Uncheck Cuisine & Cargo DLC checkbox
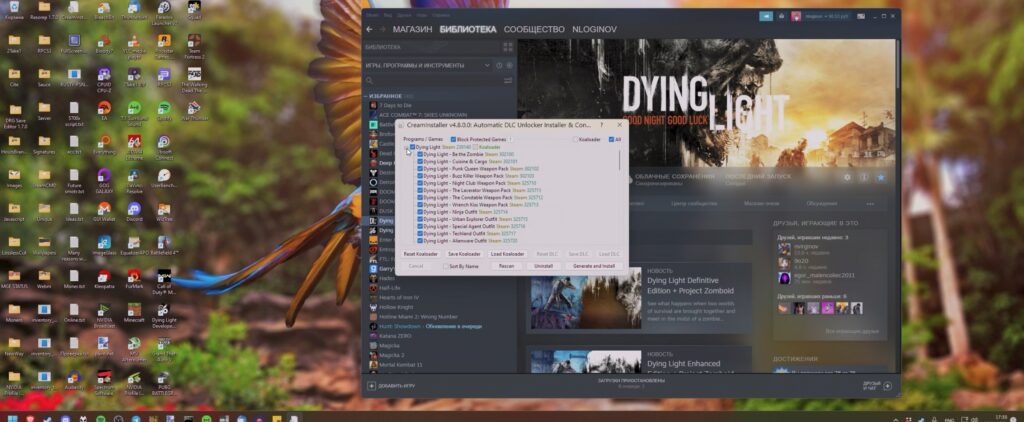Viewport: 1024px width, 422px height. tap(420, 161)
